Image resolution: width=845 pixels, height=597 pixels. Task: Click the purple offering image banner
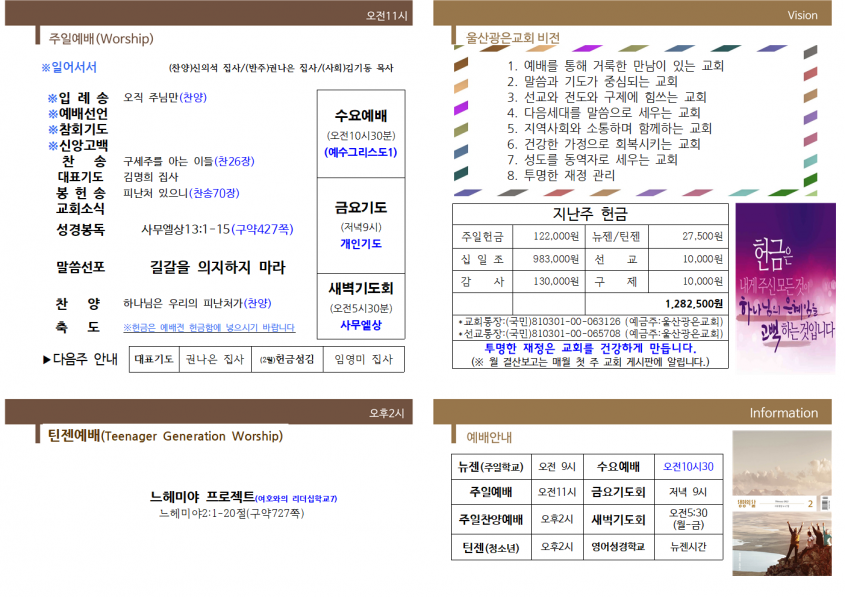[786, 286]
